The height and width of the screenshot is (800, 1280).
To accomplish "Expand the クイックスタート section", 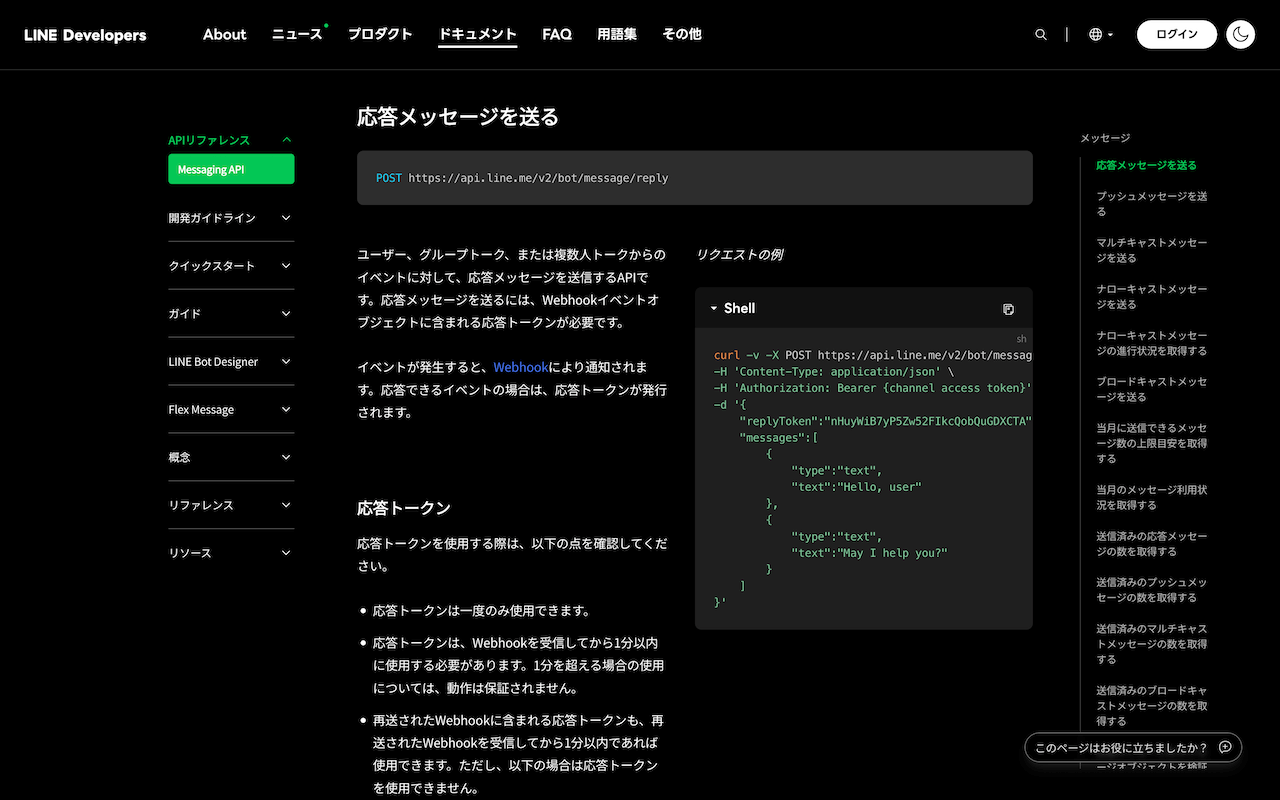I will (286, 266).
